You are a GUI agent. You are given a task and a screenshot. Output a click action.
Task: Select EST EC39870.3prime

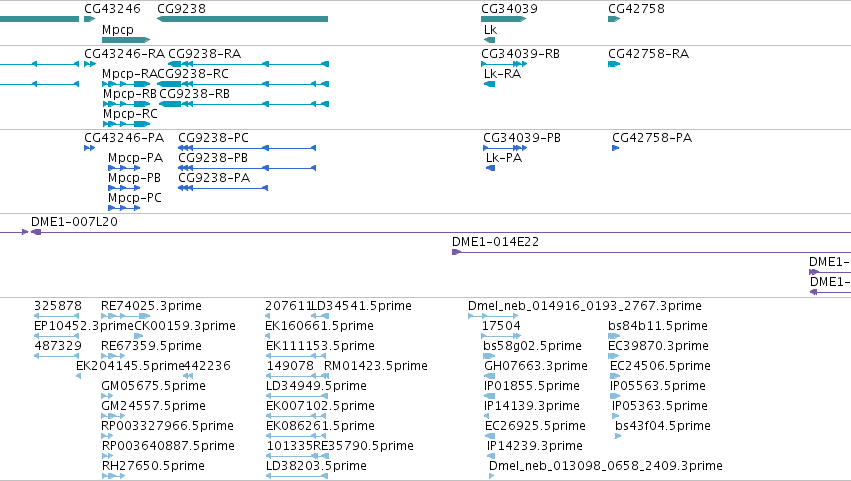point(659,346)
